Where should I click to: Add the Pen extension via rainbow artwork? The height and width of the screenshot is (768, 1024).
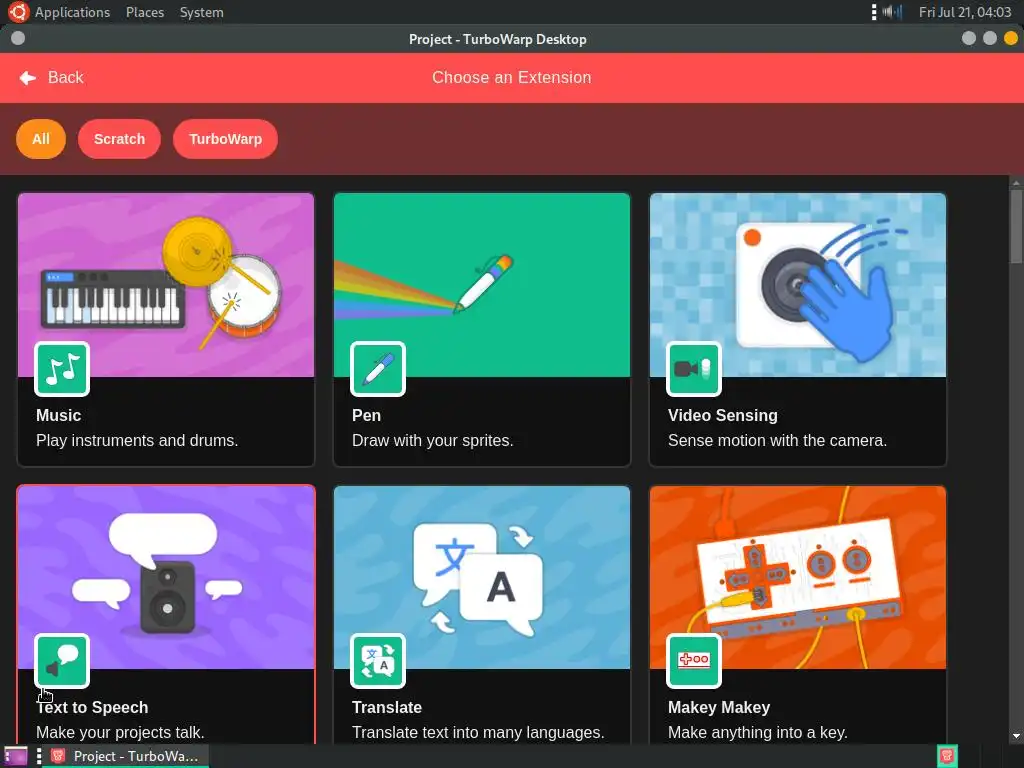coord(482,285)
